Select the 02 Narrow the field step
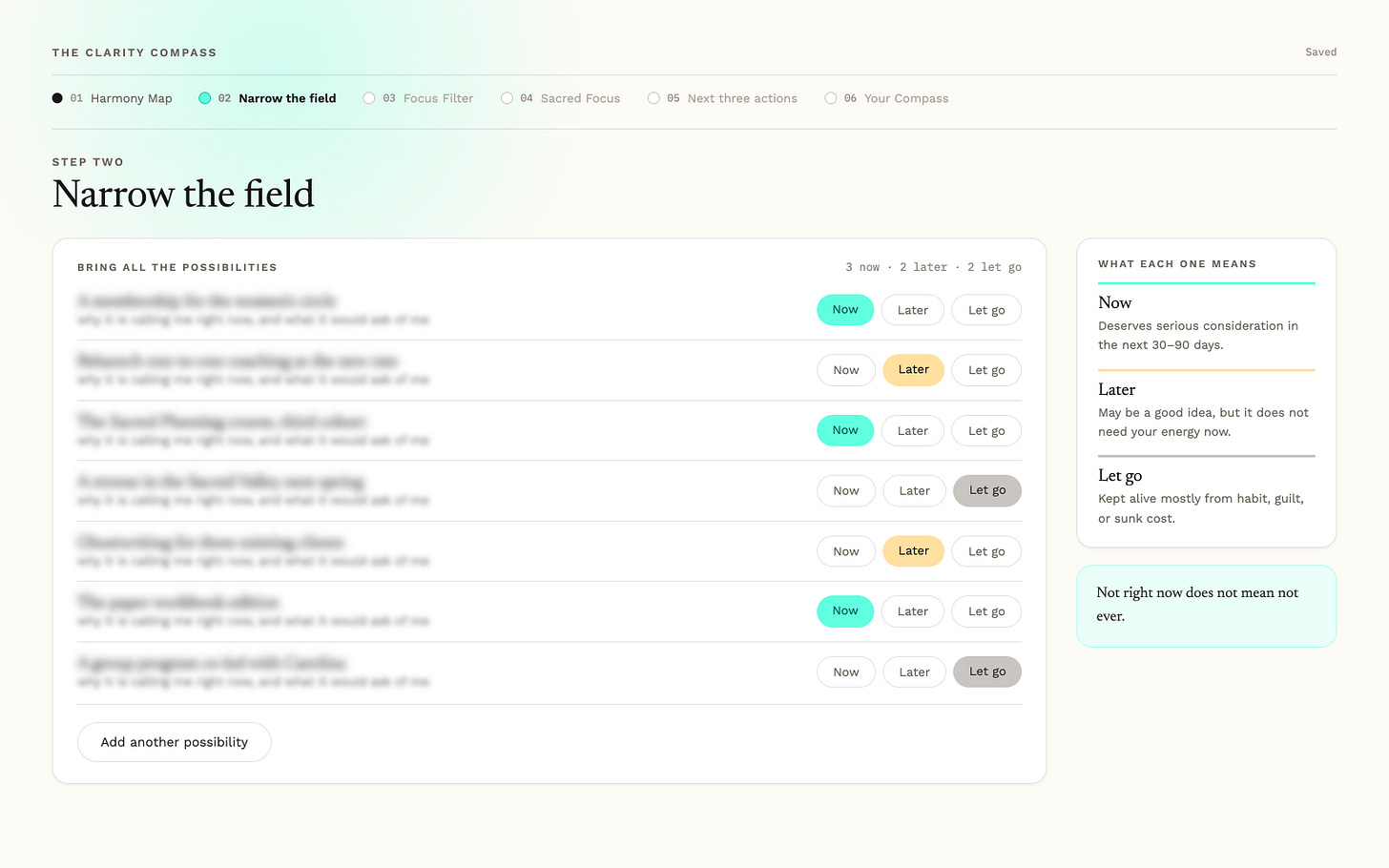Screen dimensions: 1389x868 click(267, 98)
